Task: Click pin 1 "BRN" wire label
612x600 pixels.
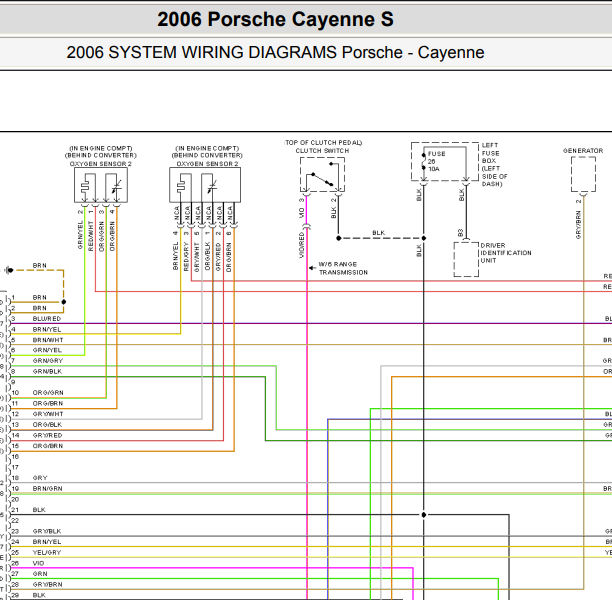Action: pyautogui.click(x=39, y=297)
